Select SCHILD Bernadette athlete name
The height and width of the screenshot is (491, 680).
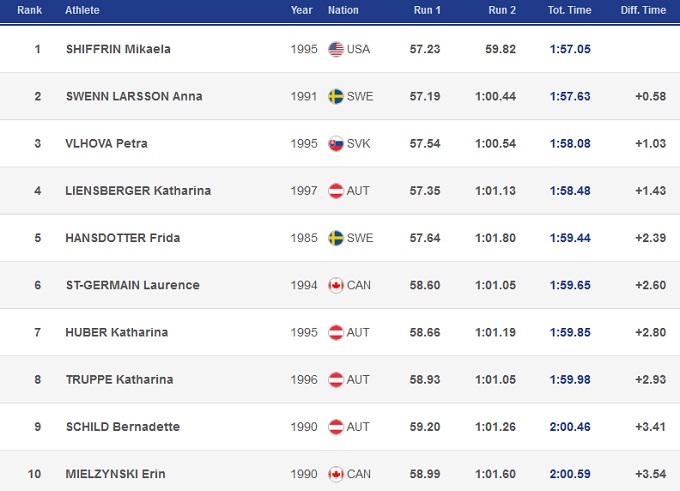(x=122, y=427)
